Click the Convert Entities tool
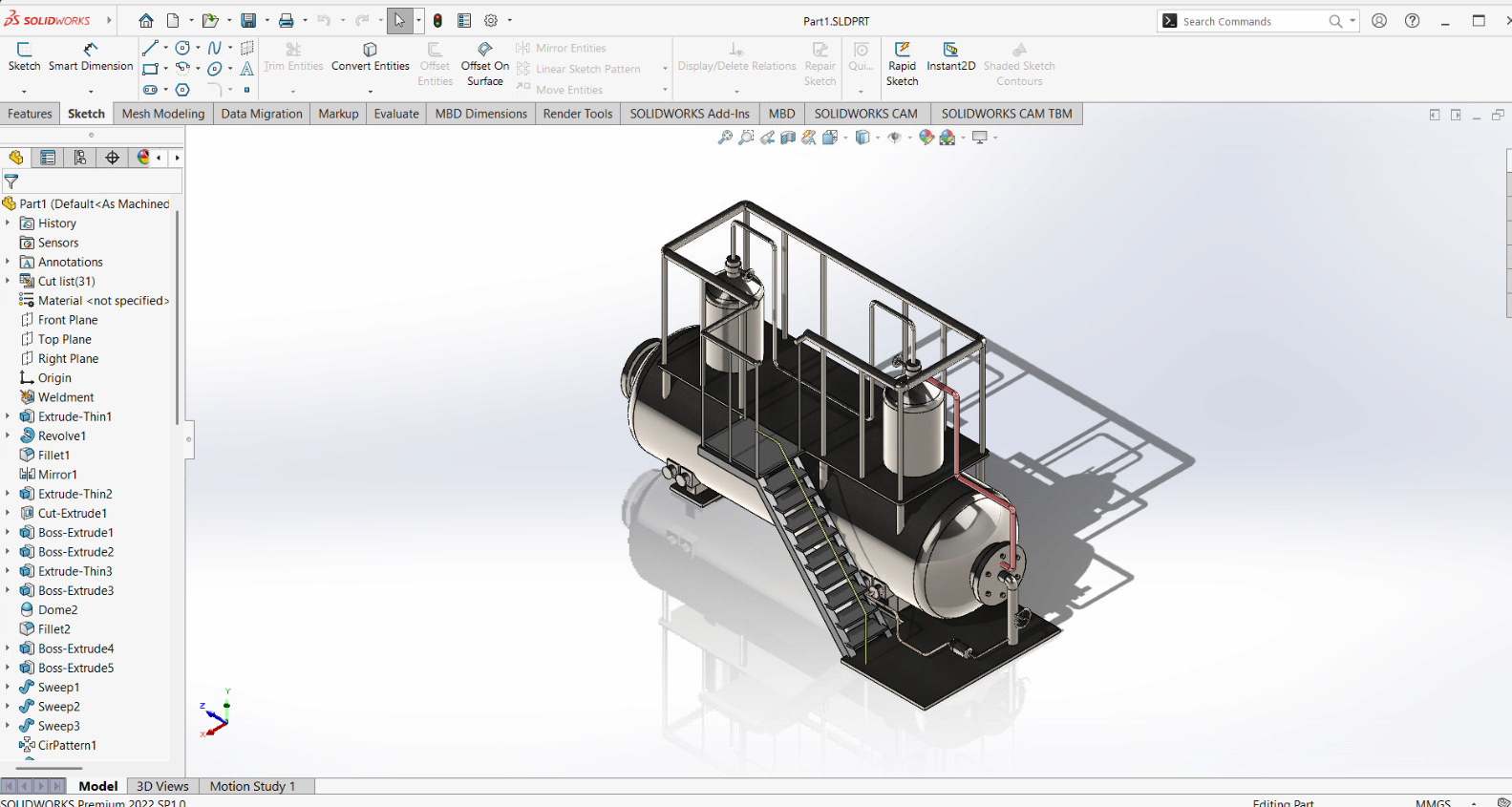This screenshot has height=807, width=1512. (371, 57)
